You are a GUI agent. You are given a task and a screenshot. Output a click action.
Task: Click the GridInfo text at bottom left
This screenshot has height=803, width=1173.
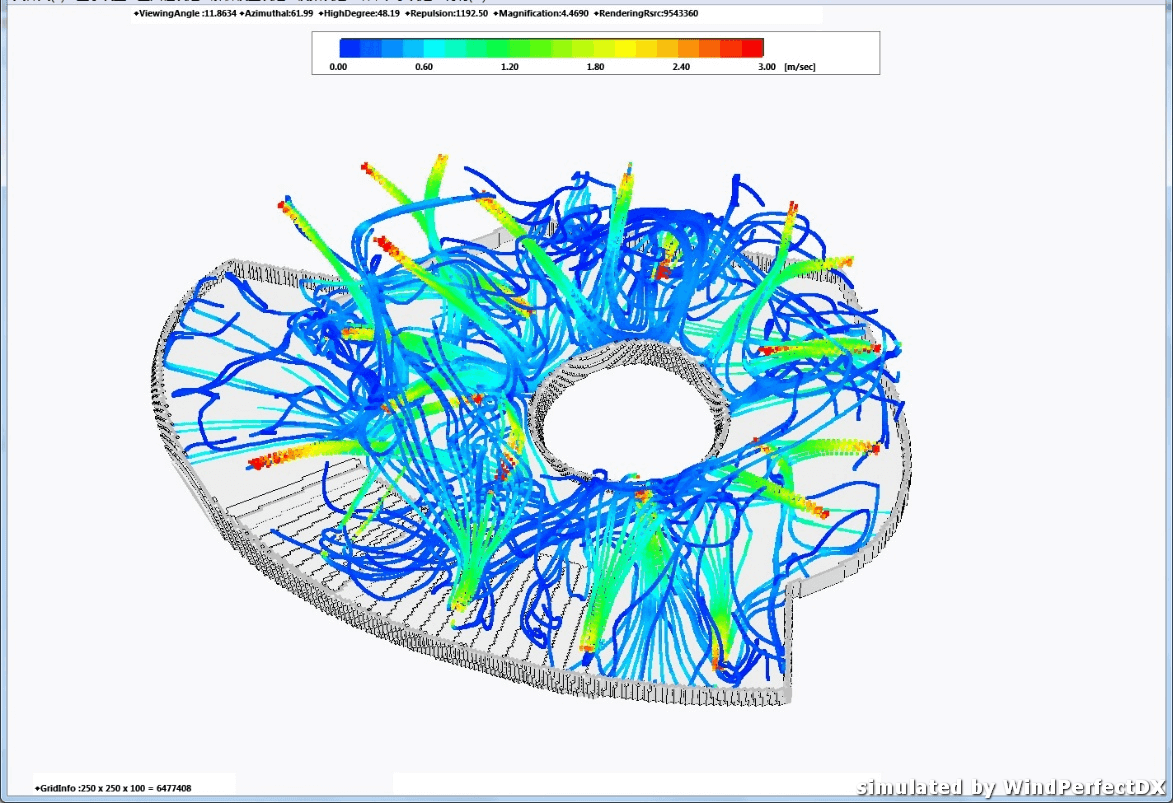(x=113, y=788)
